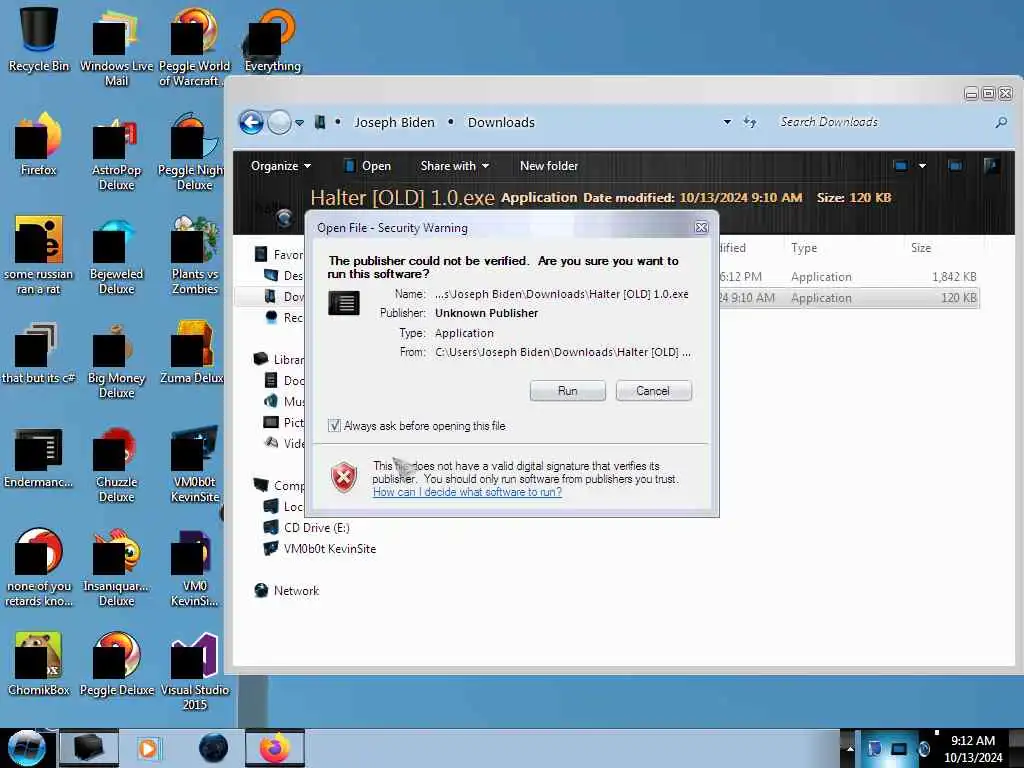Click the search magnifier icon in Explorer

1000,122
